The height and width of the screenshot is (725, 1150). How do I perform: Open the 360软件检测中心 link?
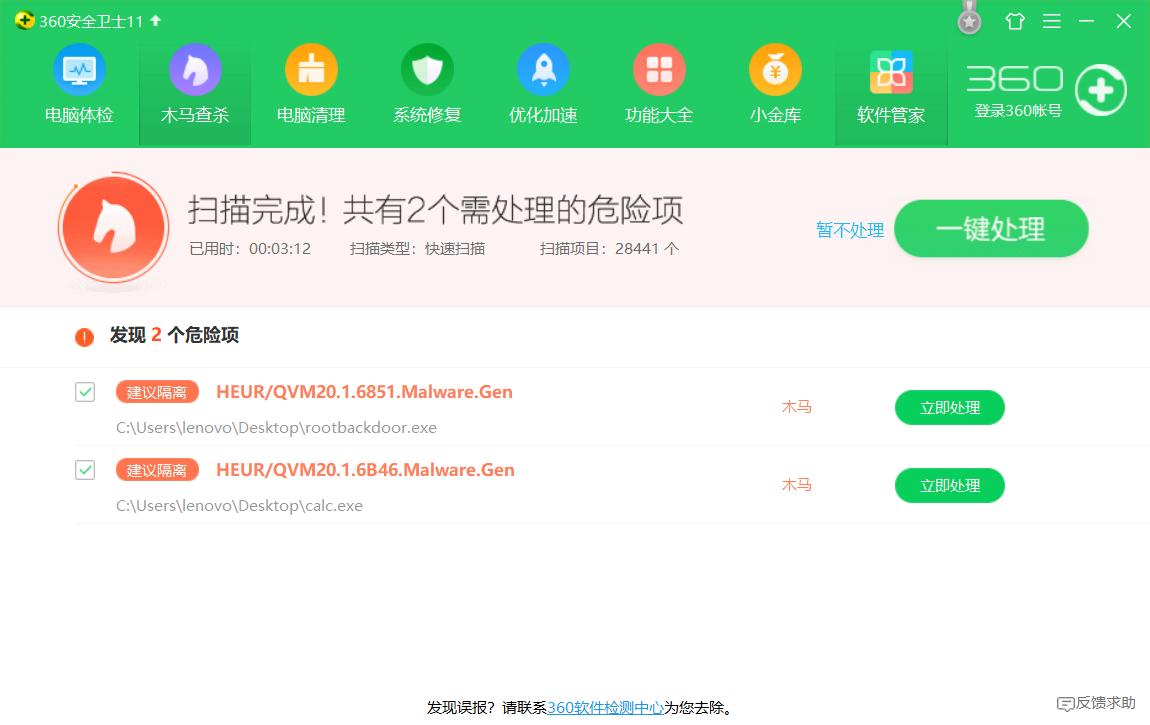[606, 706]
